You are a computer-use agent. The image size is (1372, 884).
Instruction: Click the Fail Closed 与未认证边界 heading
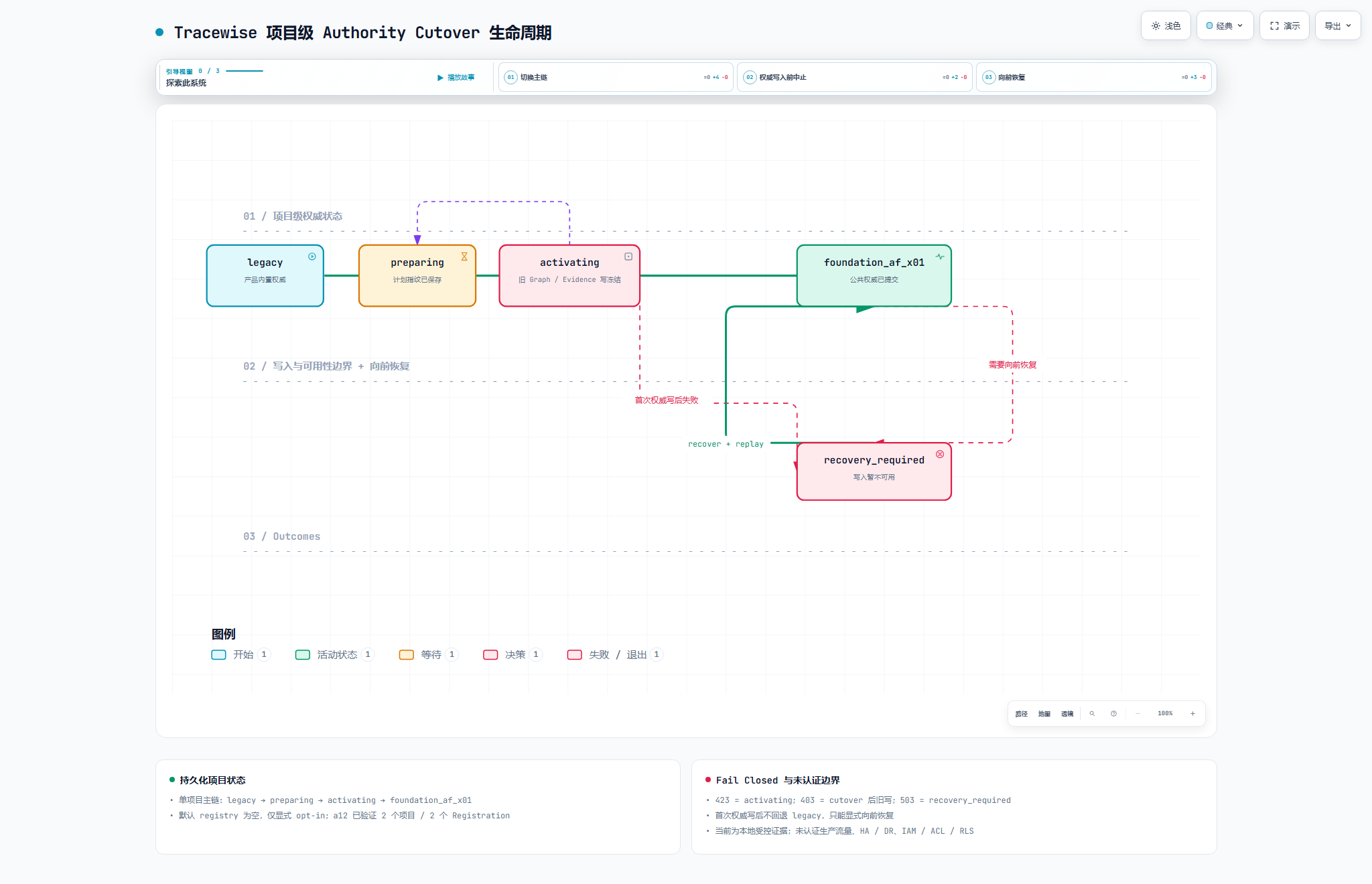(778, 780)
